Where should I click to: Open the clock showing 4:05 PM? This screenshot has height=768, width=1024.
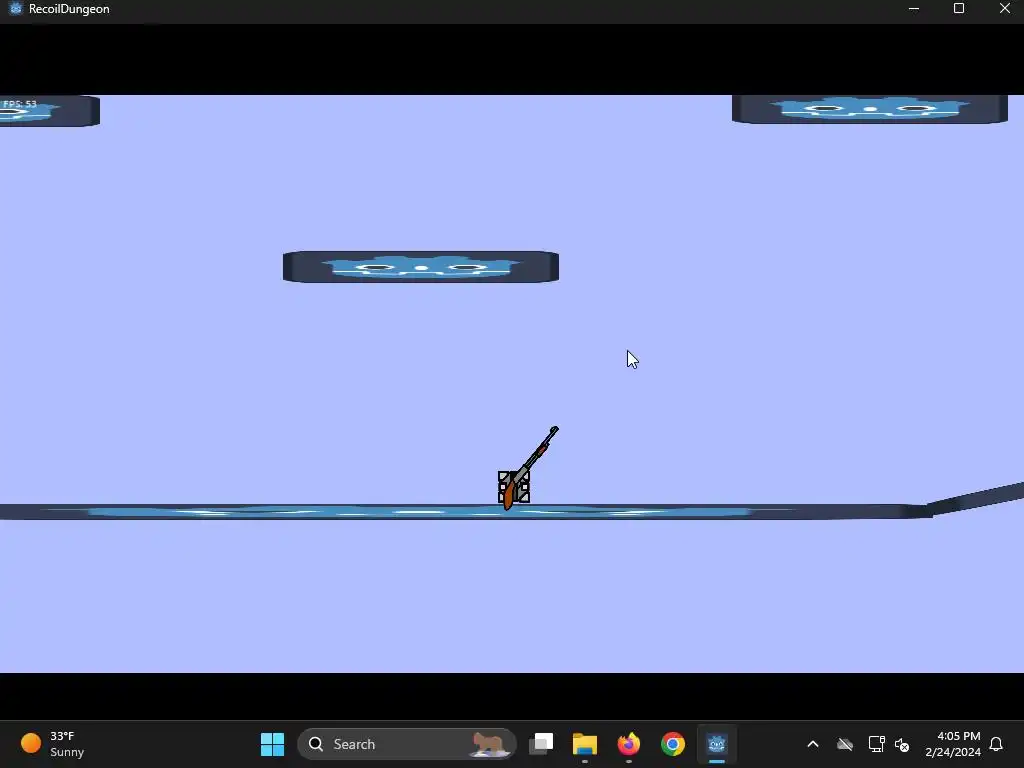(953, 744)
